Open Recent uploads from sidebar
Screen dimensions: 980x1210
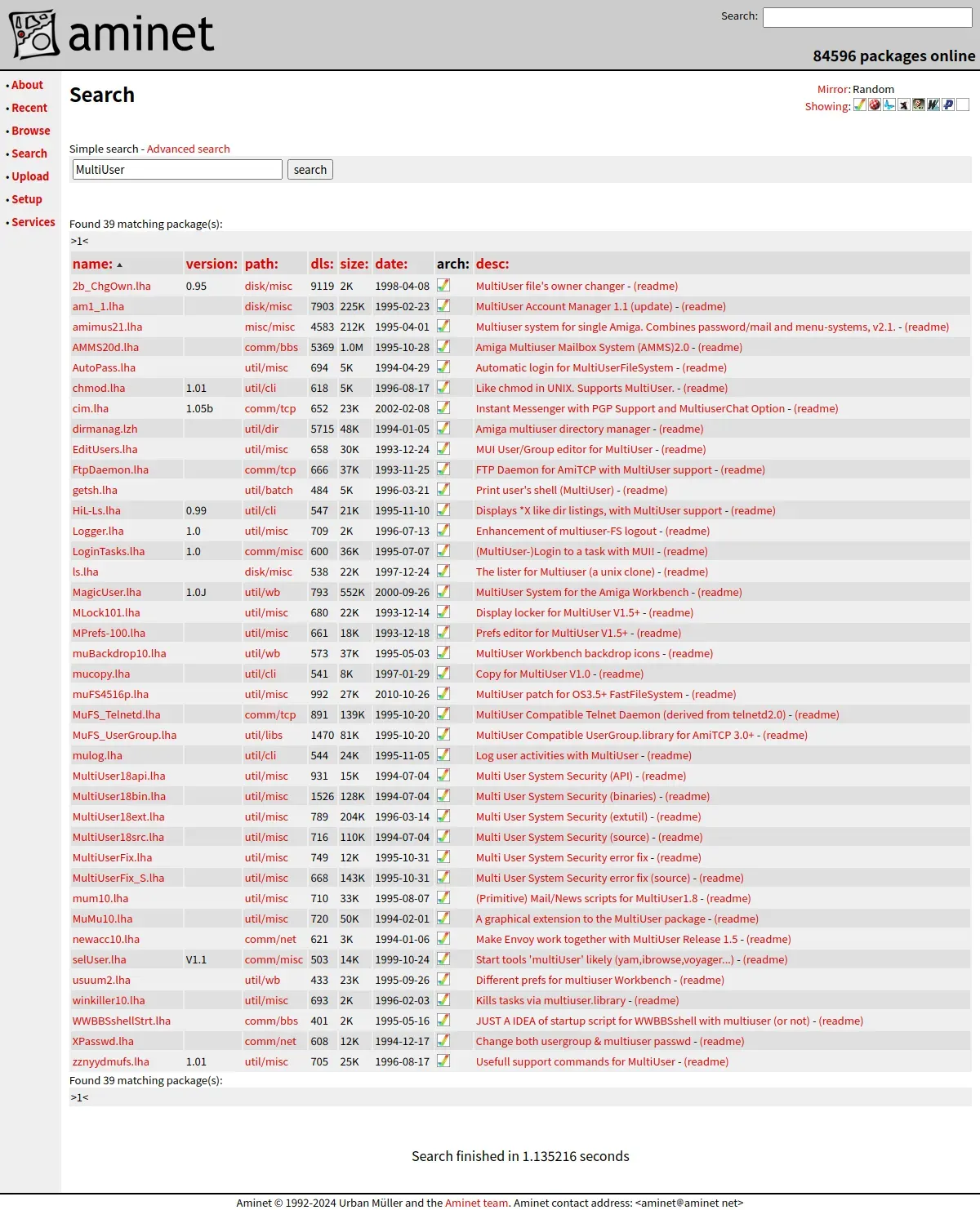coord(29,108)
